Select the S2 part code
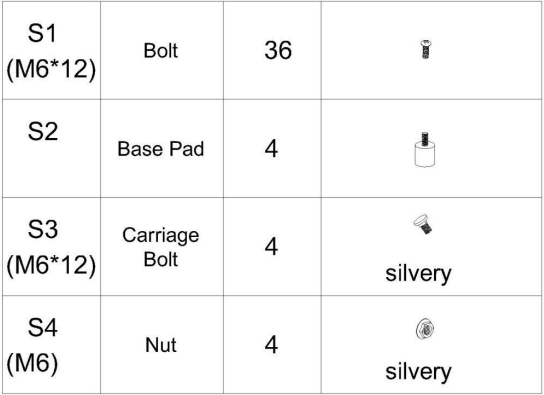The height and width of the screenshot is (395, 544). [43, 131]
